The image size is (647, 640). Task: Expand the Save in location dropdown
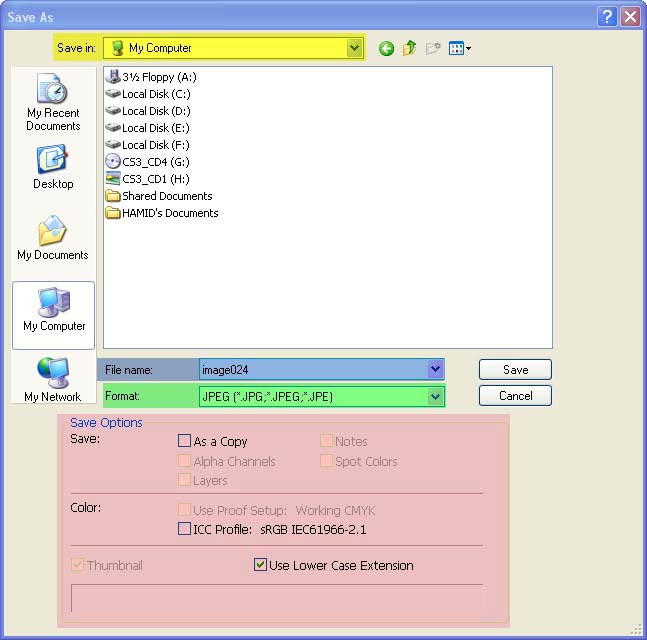(x=354, y=48)
